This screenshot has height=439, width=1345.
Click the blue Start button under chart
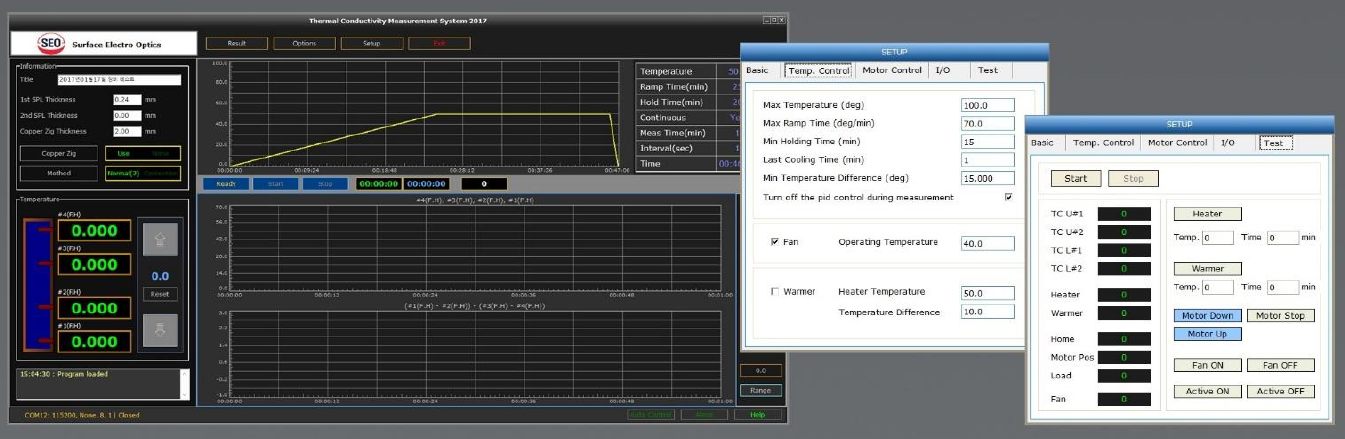275,184
